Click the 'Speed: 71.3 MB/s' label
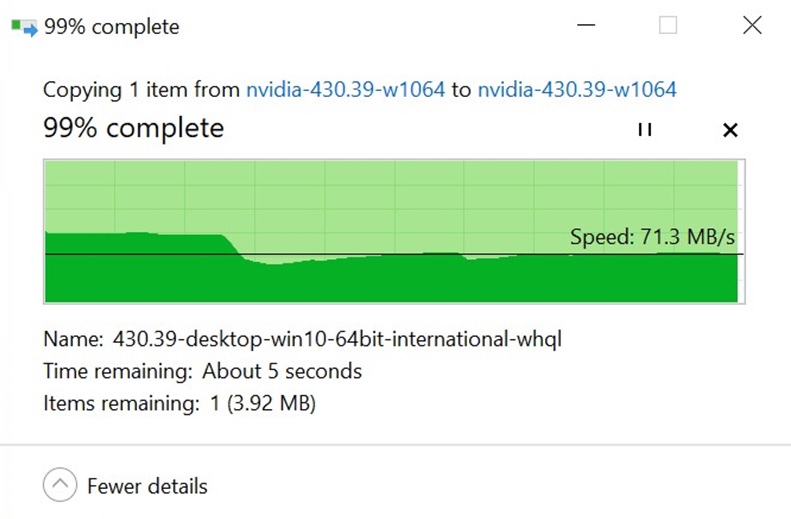Viewport: 791px width, 519px height. (x=652, y=237)
